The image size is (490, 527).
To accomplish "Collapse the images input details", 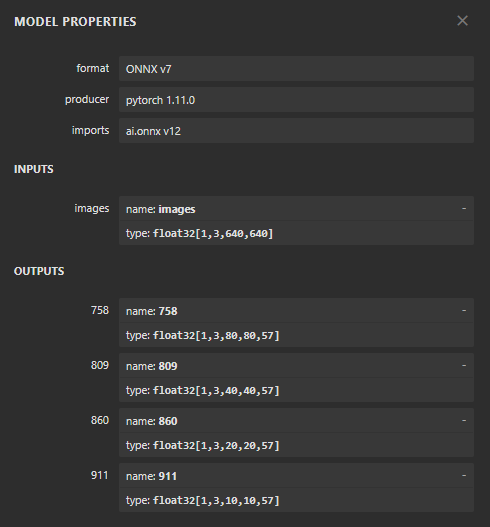I will (x=464, y=208).
